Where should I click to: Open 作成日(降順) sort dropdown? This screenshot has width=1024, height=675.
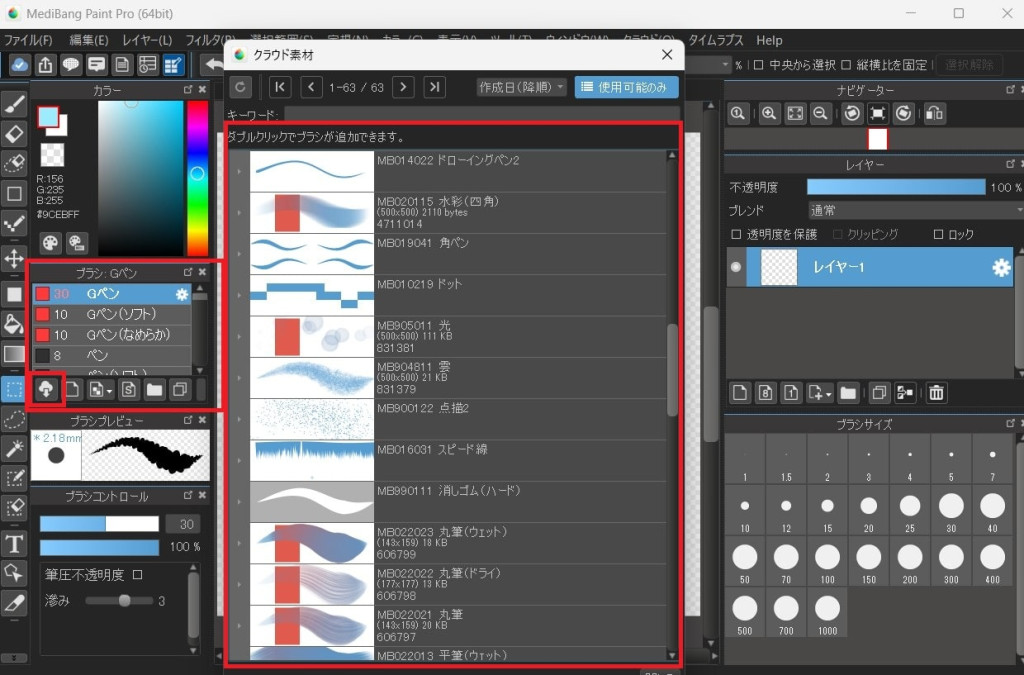[521, 87]
